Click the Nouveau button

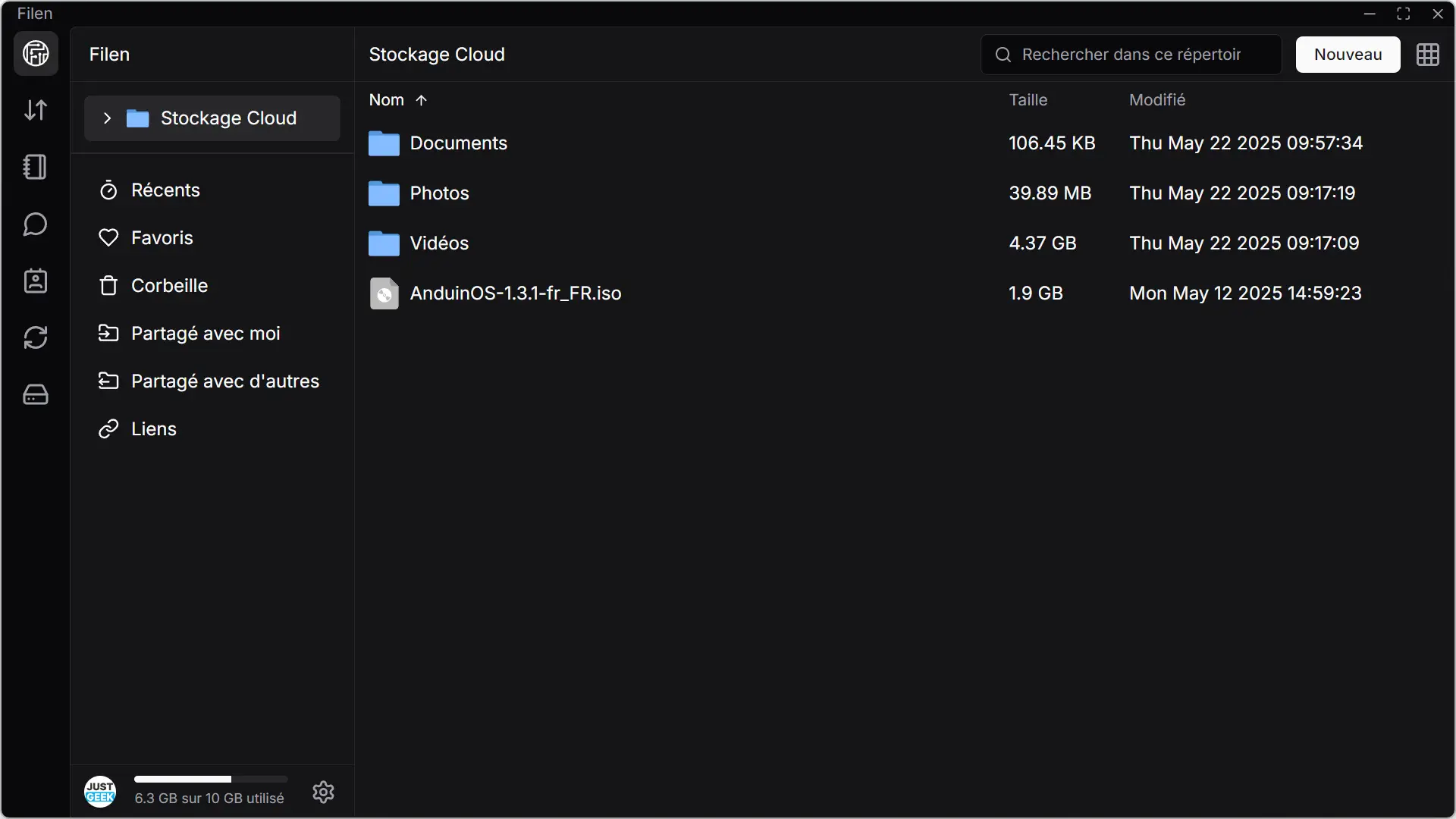1348,55
